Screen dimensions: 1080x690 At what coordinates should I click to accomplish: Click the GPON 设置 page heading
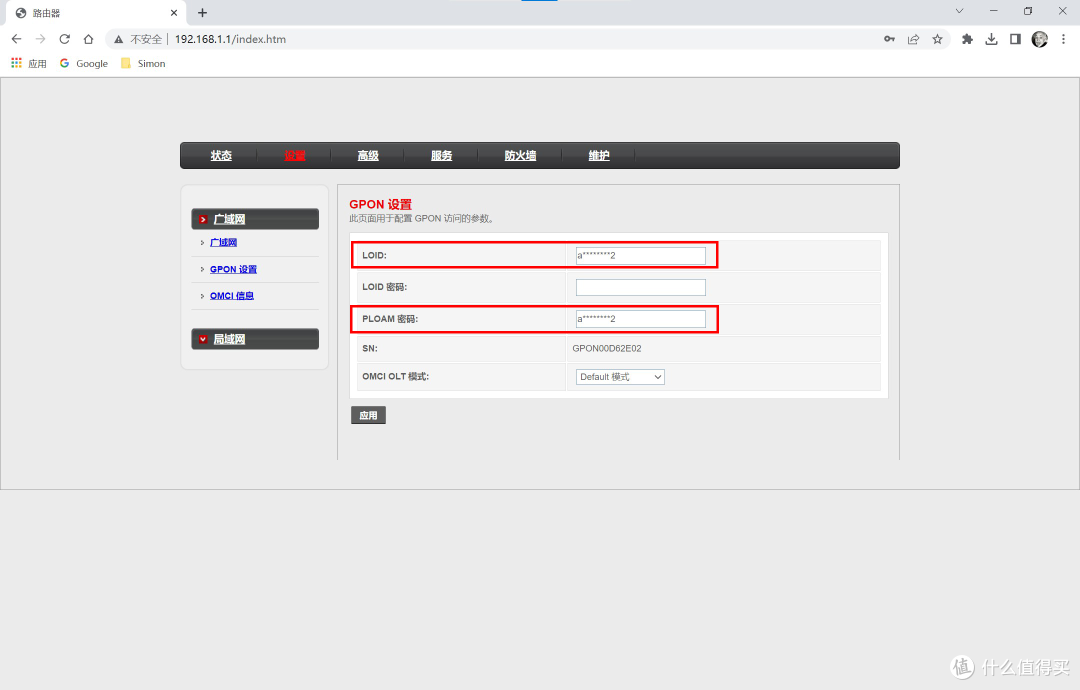click(380, 205)
